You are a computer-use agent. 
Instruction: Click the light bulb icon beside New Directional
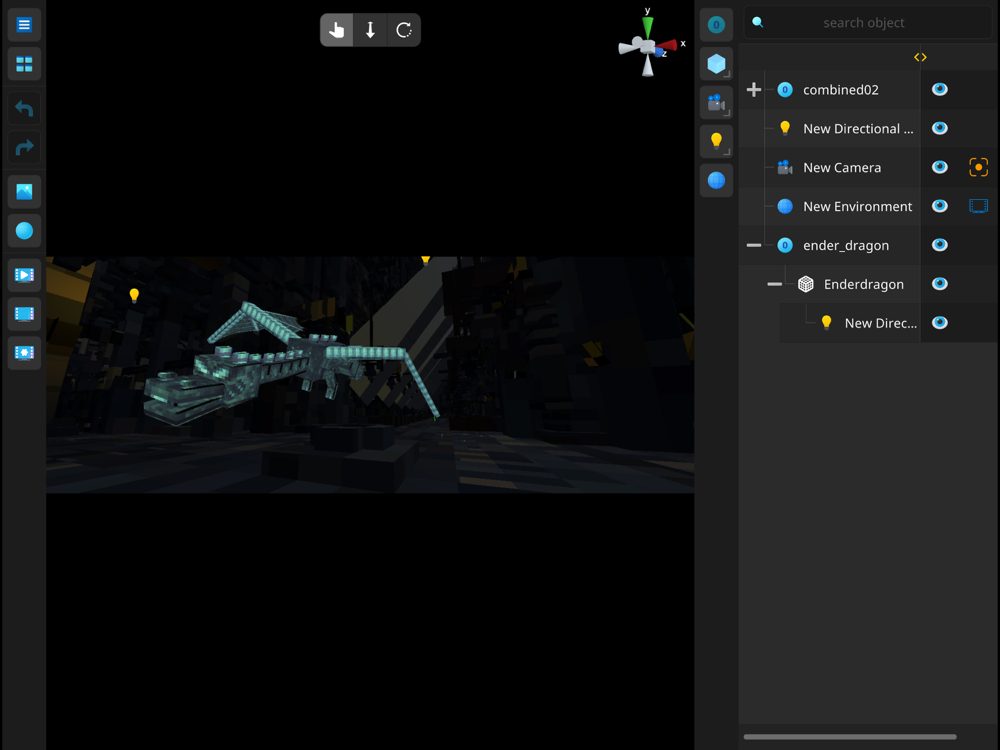click(785, 128)
